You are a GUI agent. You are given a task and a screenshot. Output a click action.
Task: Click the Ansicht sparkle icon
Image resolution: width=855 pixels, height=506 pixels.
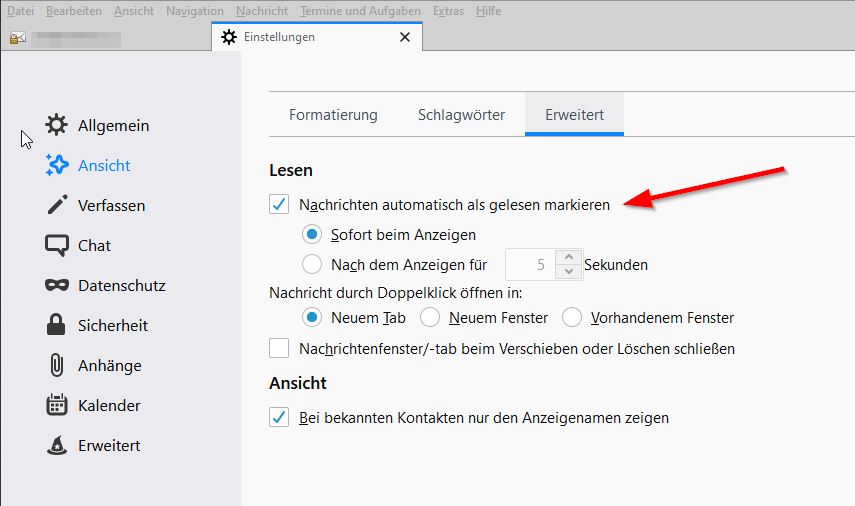(x=56, y=165)
